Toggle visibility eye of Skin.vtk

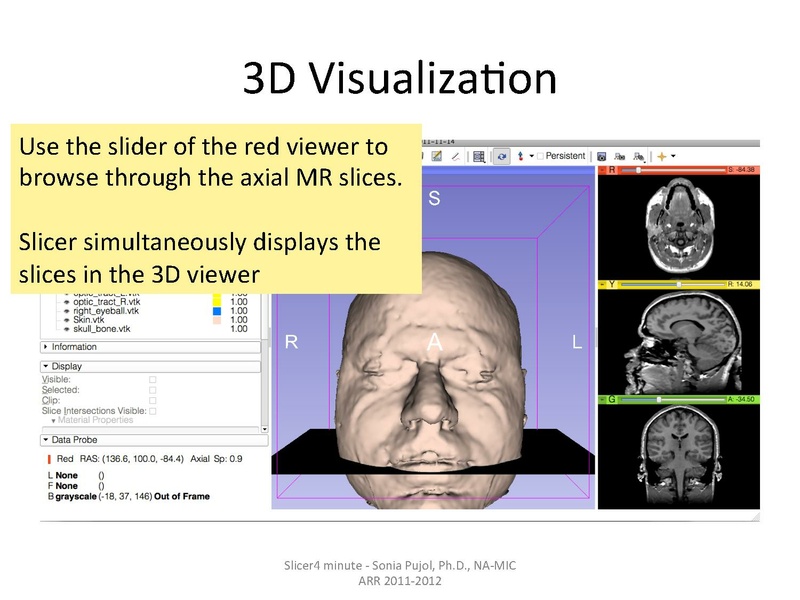(x=67, y=320)
